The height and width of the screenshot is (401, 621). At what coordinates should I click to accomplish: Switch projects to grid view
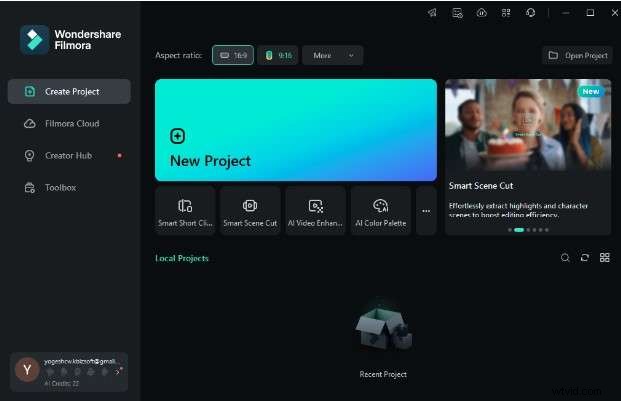604,258
